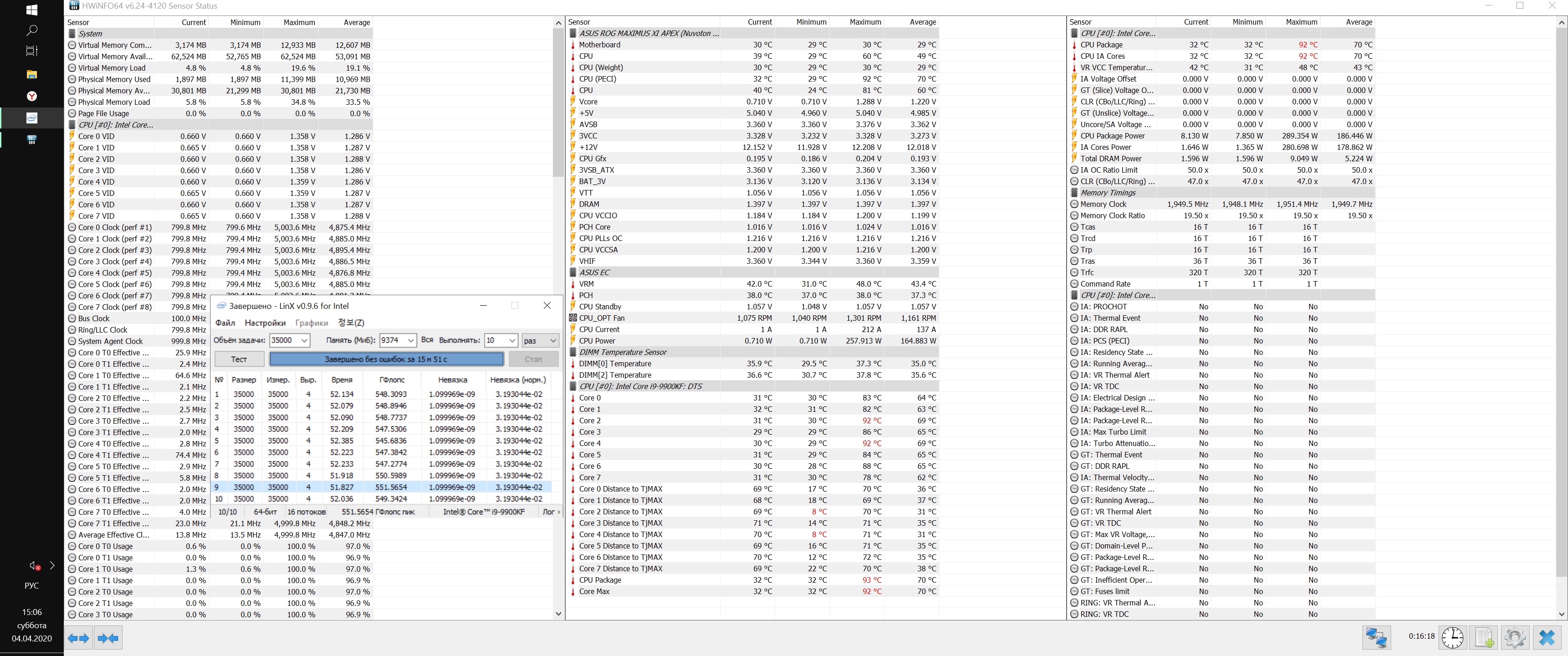The width and height of the screenshot is (1568, 656).
Task: Open the Объём задачи dropdown
Action: pos(304,340)
